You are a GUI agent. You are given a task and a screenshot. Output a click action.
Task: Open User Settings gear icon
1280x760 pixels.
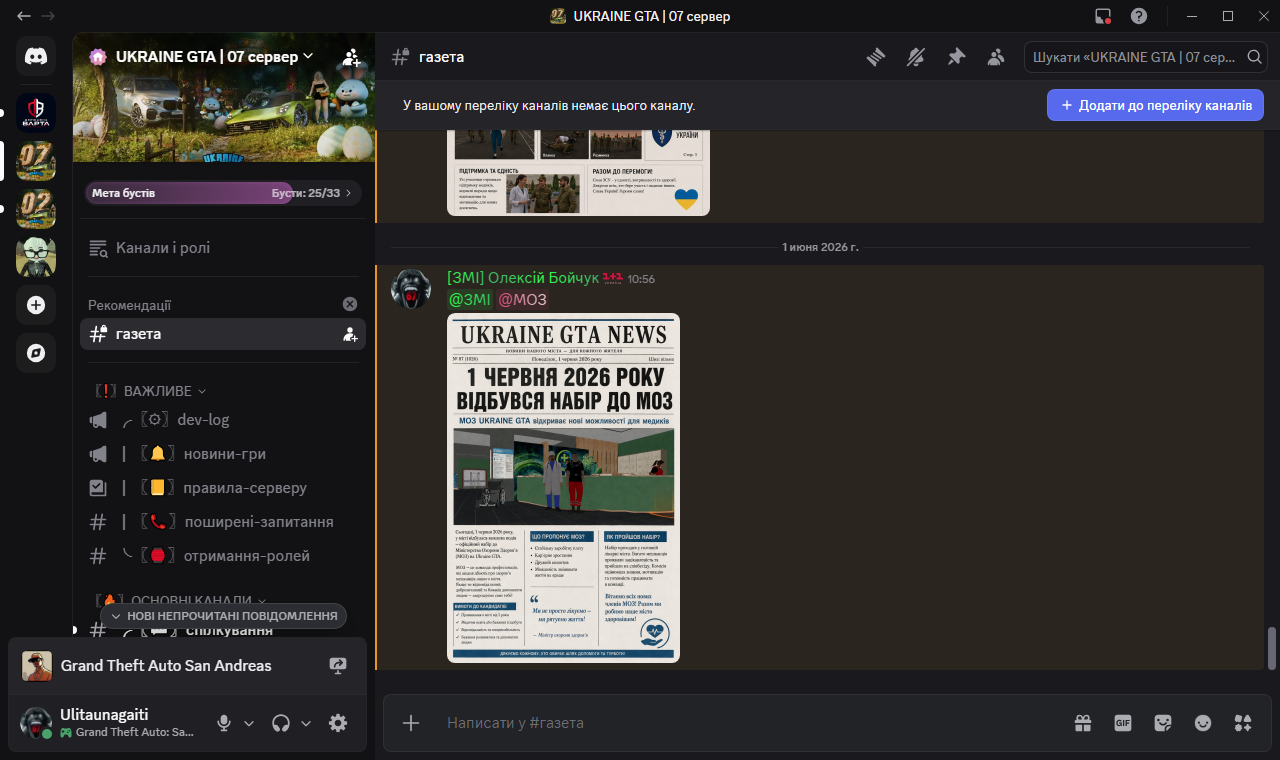338,723
